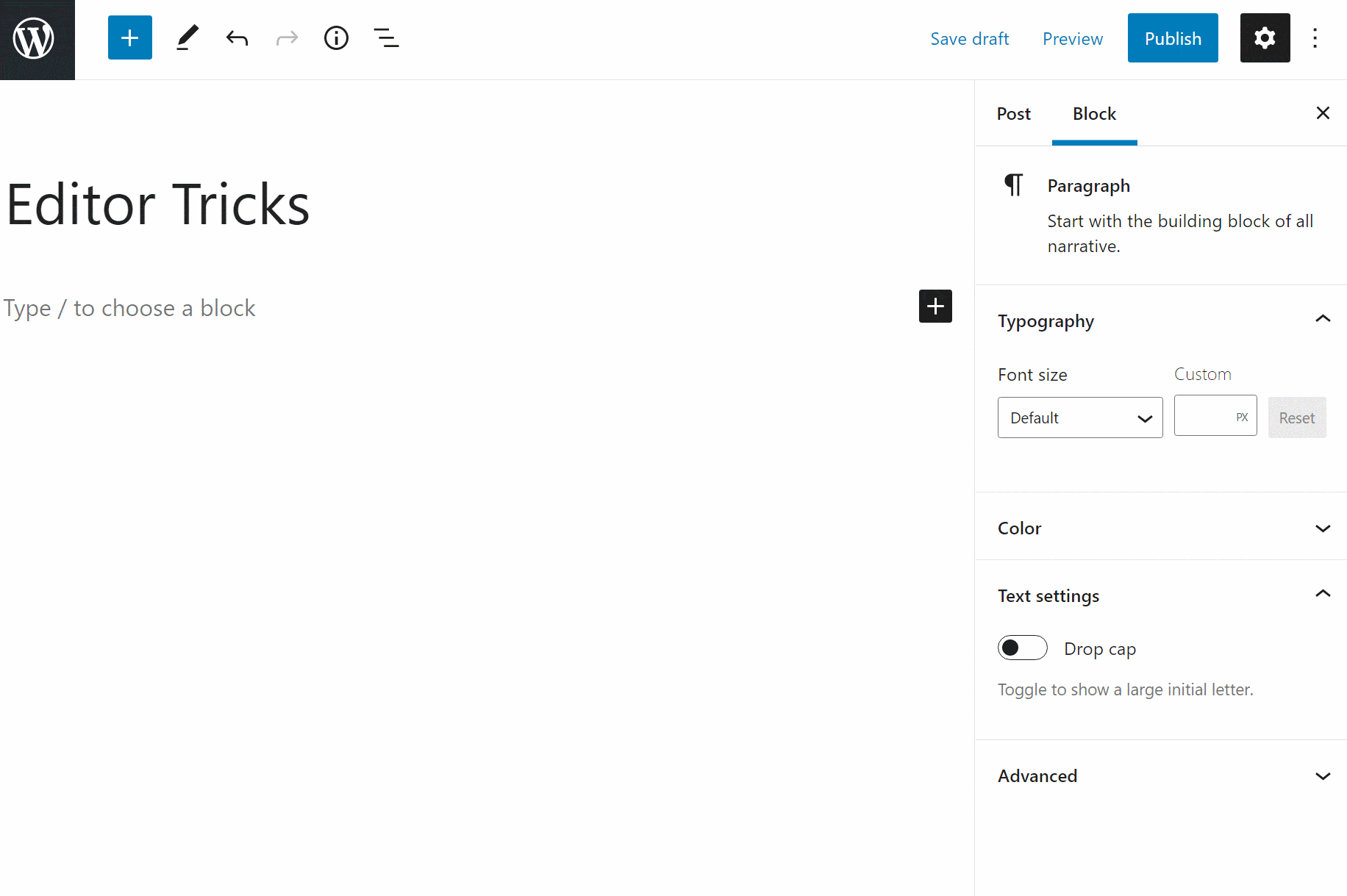1347x896 pixels.
Task: Add a block with the inline plus button
Action: (935, 306)
